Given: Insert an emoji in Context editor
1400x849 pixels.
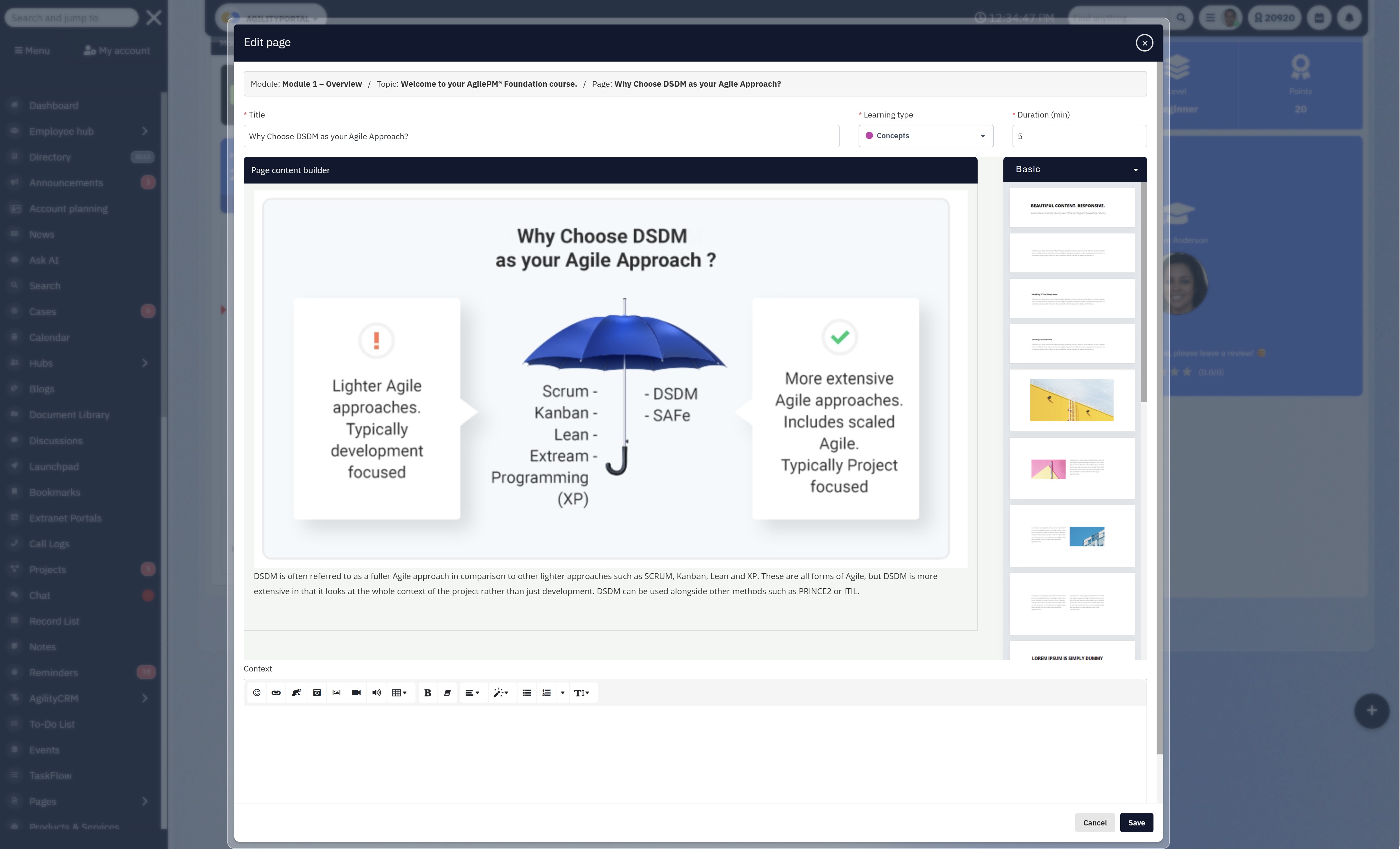Looking at the screenshot, I should coord(257,693).
